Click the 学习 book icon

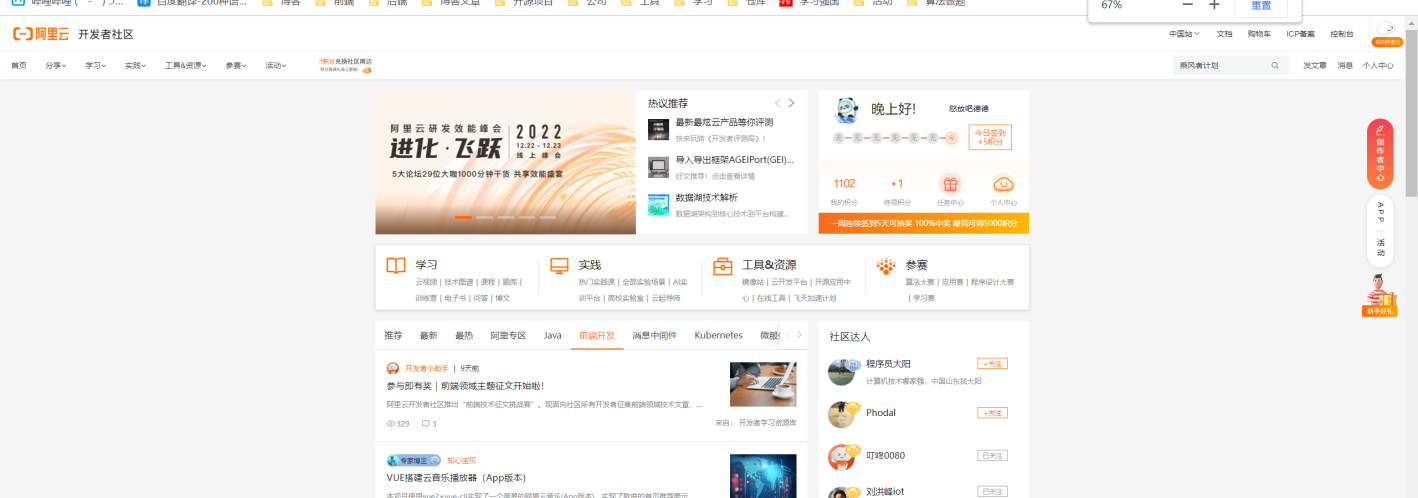[x=396, y=266]
